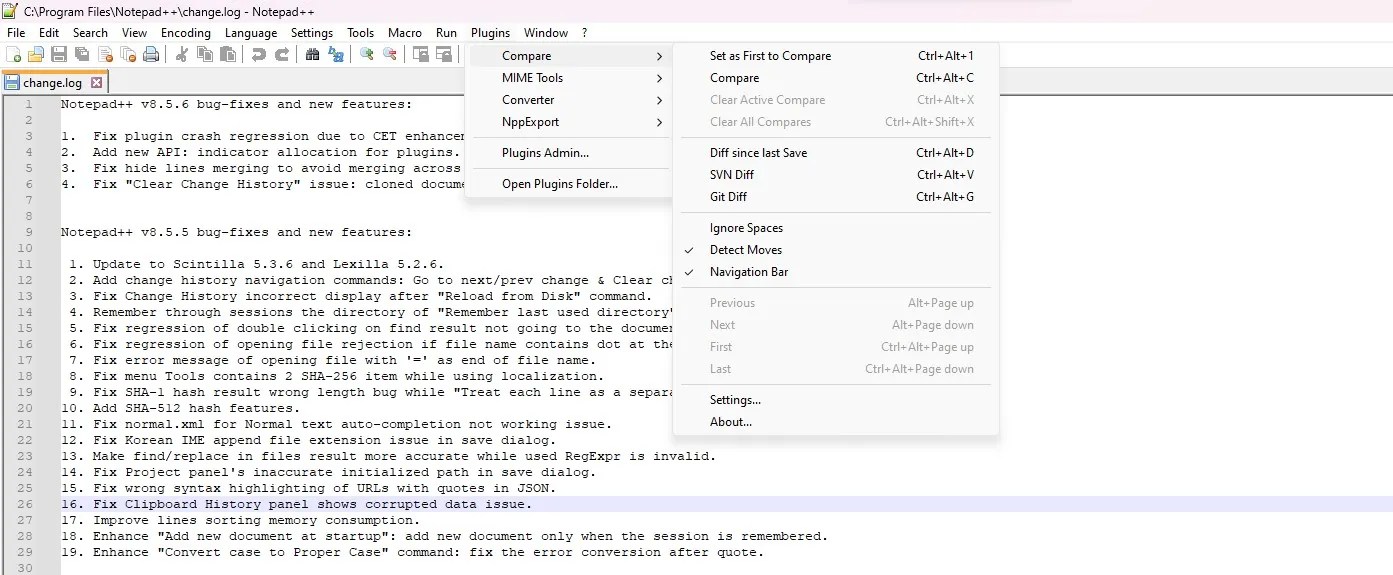Screen dimensions: 1393x575
Task: Click the Find binoculars toolbar icon
Action: [x=312, y=54]
